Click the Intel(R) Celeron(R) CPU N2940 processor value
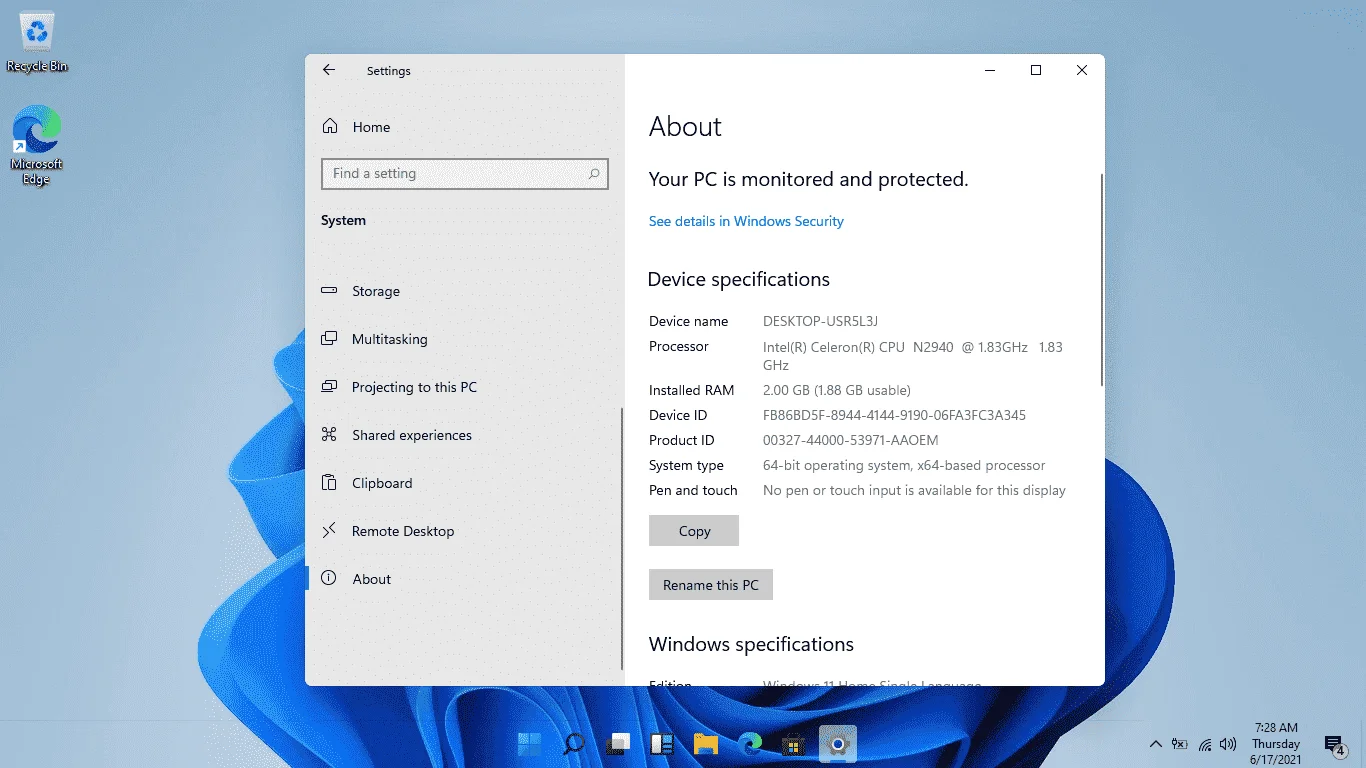The image size is (1366, 768). click(913, 356)
